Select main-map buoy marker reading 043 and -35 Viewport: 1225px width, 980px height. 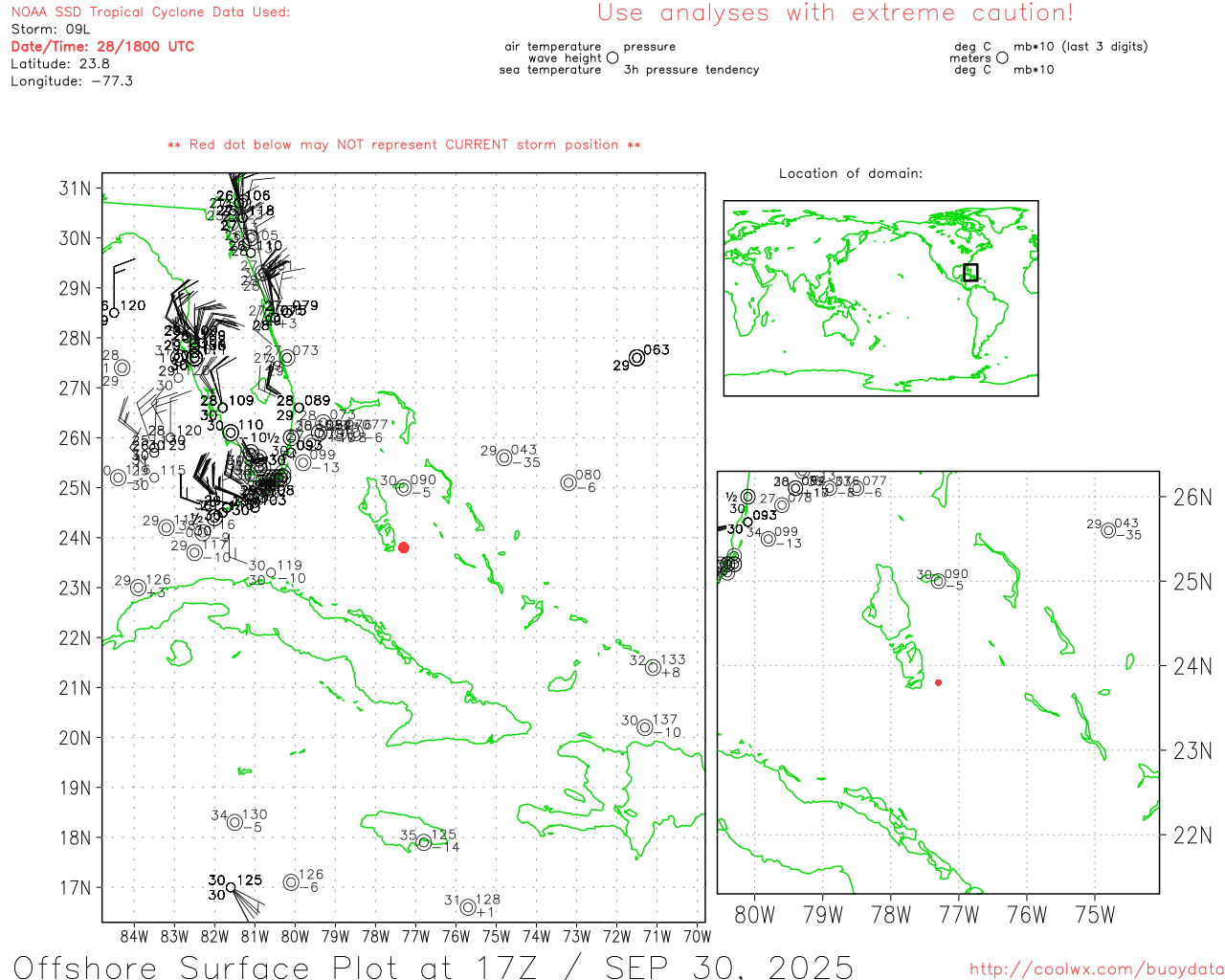[x=504, y=457]
